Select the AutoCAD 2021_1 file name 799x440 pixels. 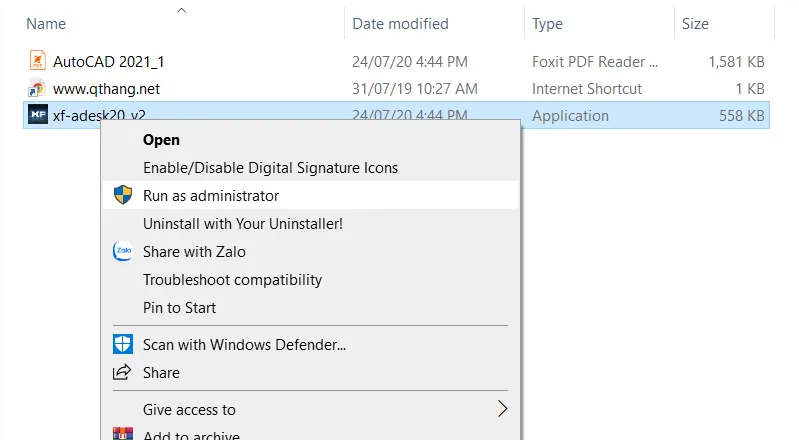(x=109, y=61)
